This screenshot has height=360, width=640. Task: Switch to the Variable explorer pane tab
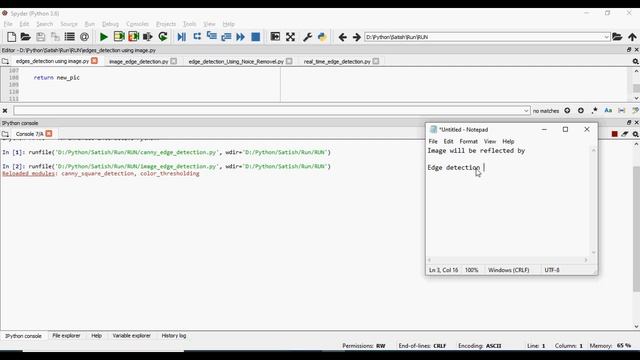coord(131,336)
